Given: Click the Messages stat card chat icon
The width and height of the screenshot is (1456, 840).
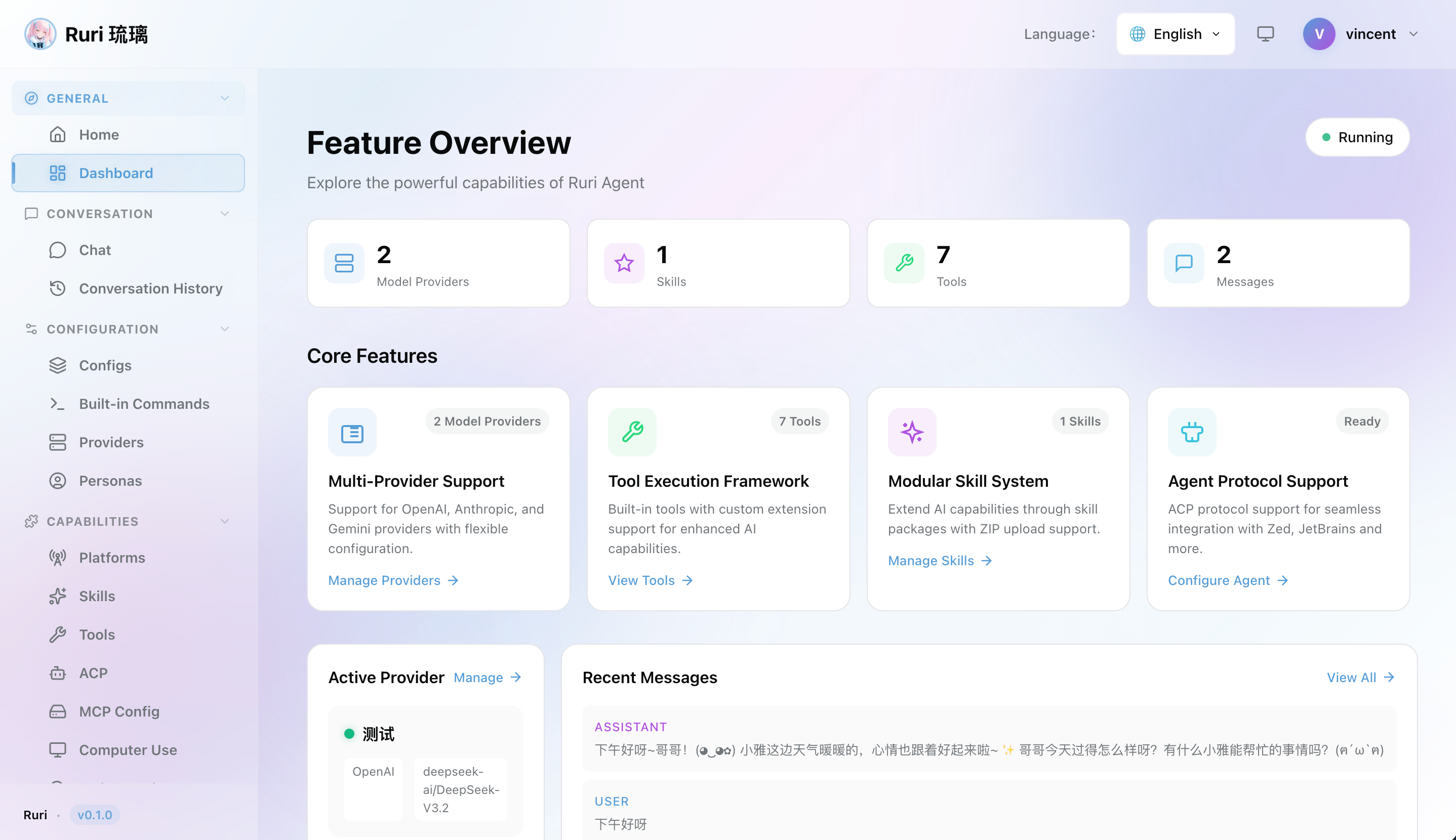Looking at the screenshot, I should 1184,263.
